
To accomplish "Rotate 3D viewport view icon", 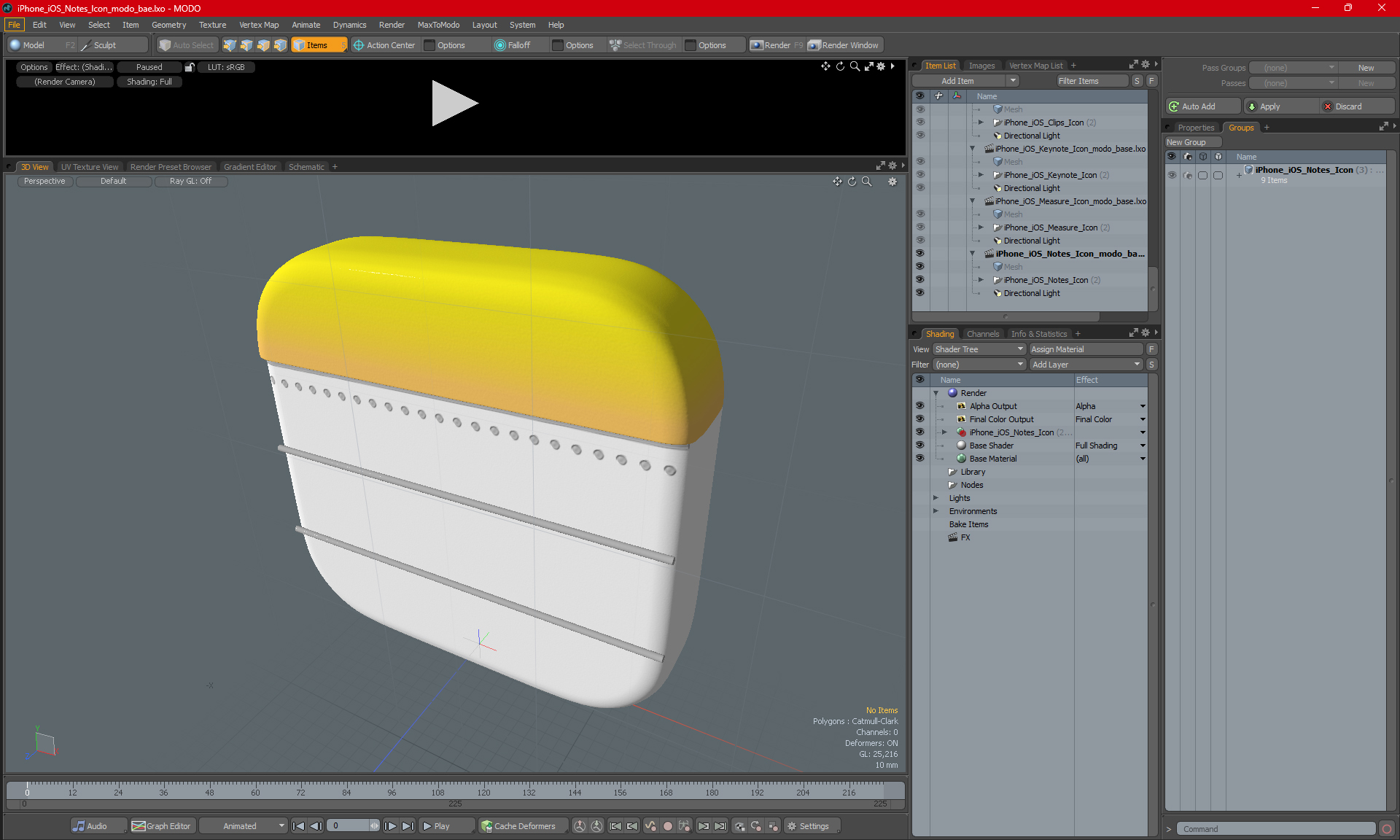I will 852,182.
